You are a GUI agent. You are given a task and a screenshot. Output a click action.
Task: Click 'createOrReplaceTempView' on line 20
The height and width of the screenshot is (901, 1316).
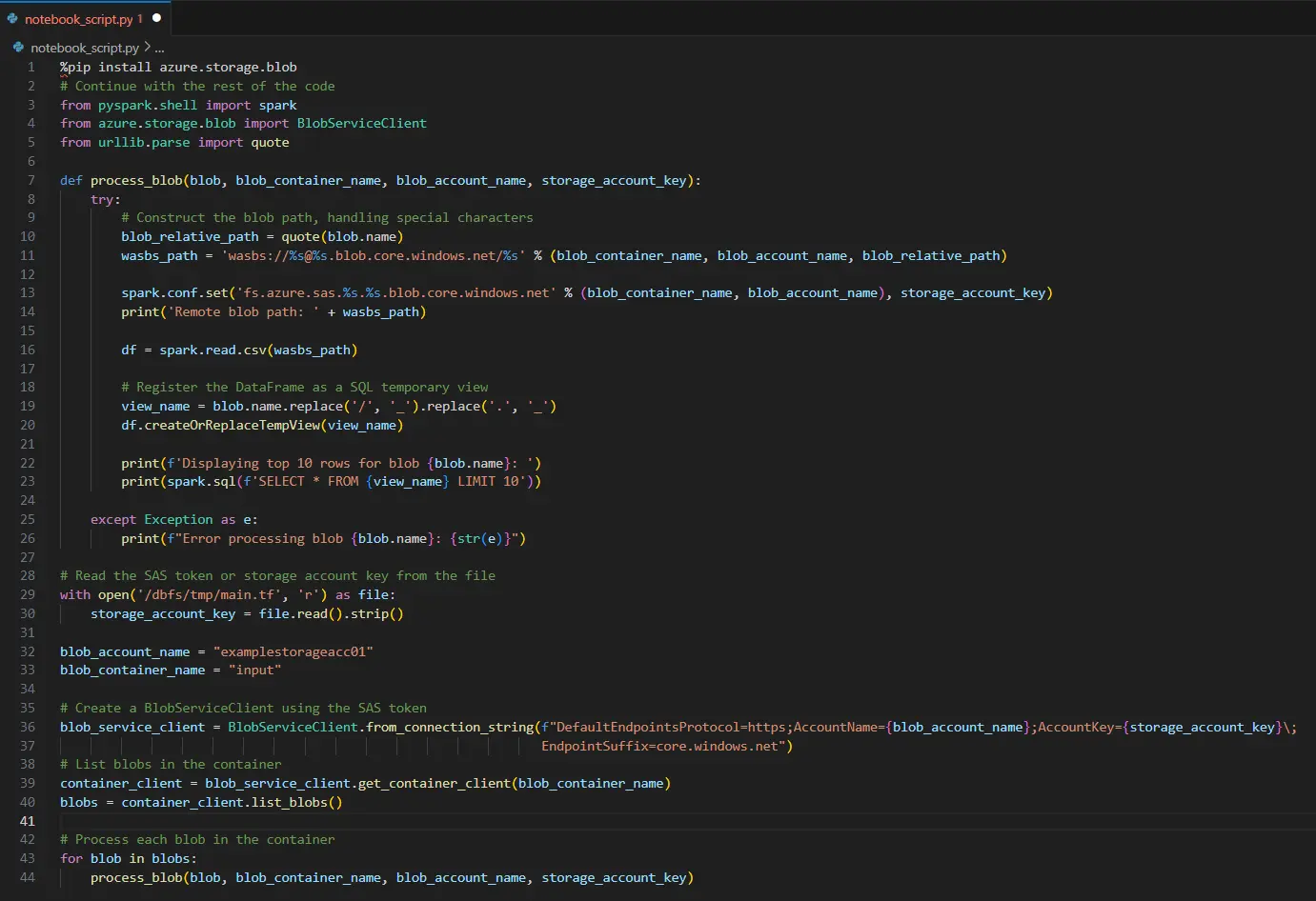tap(232, 425)
